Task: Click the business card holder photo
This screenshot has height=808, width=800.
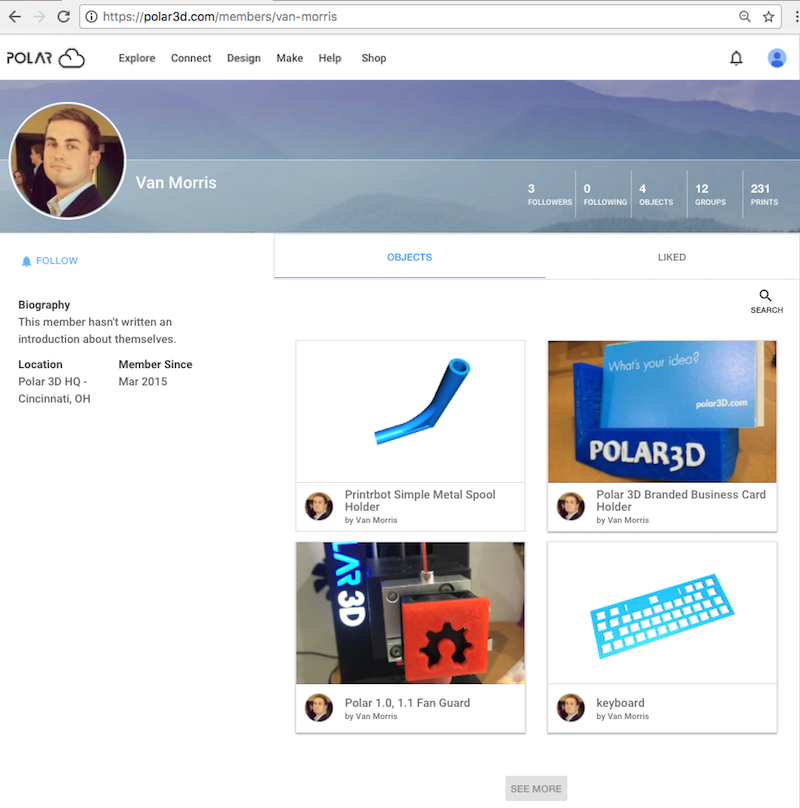Action: (662, 411)
